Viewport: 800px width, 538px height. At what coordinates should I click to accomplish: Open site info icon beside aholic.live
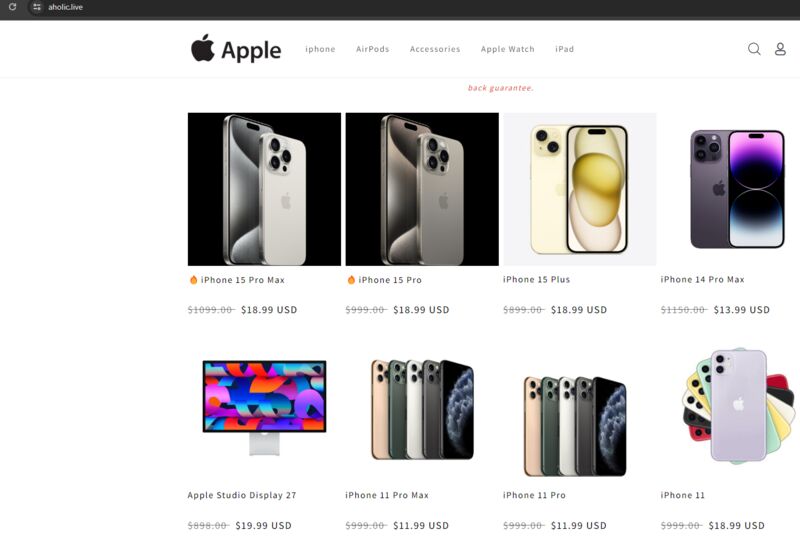[37, 7]
